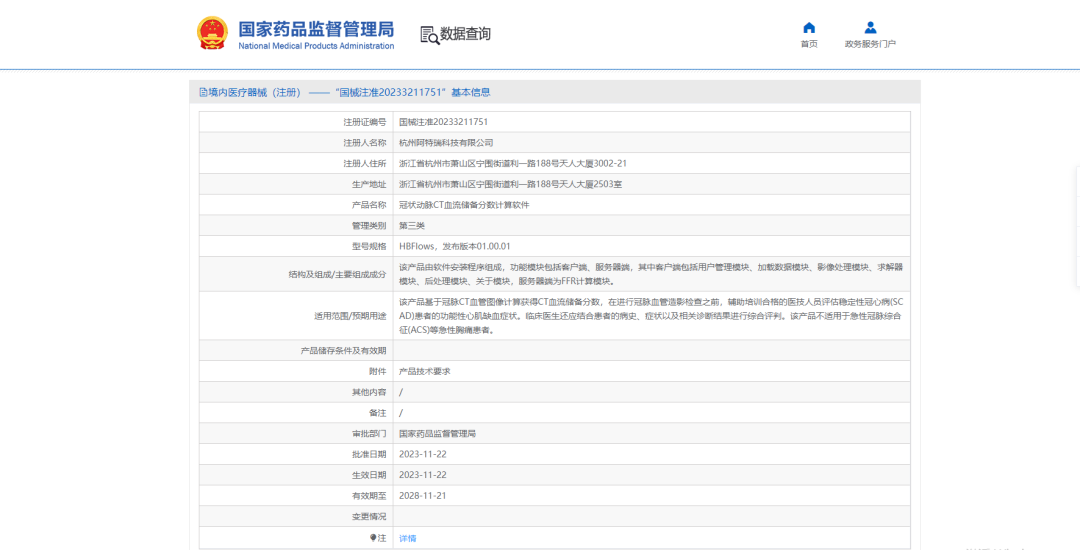Click the 审批部门 value cell

pyautogui.click(x=437, y=434)
